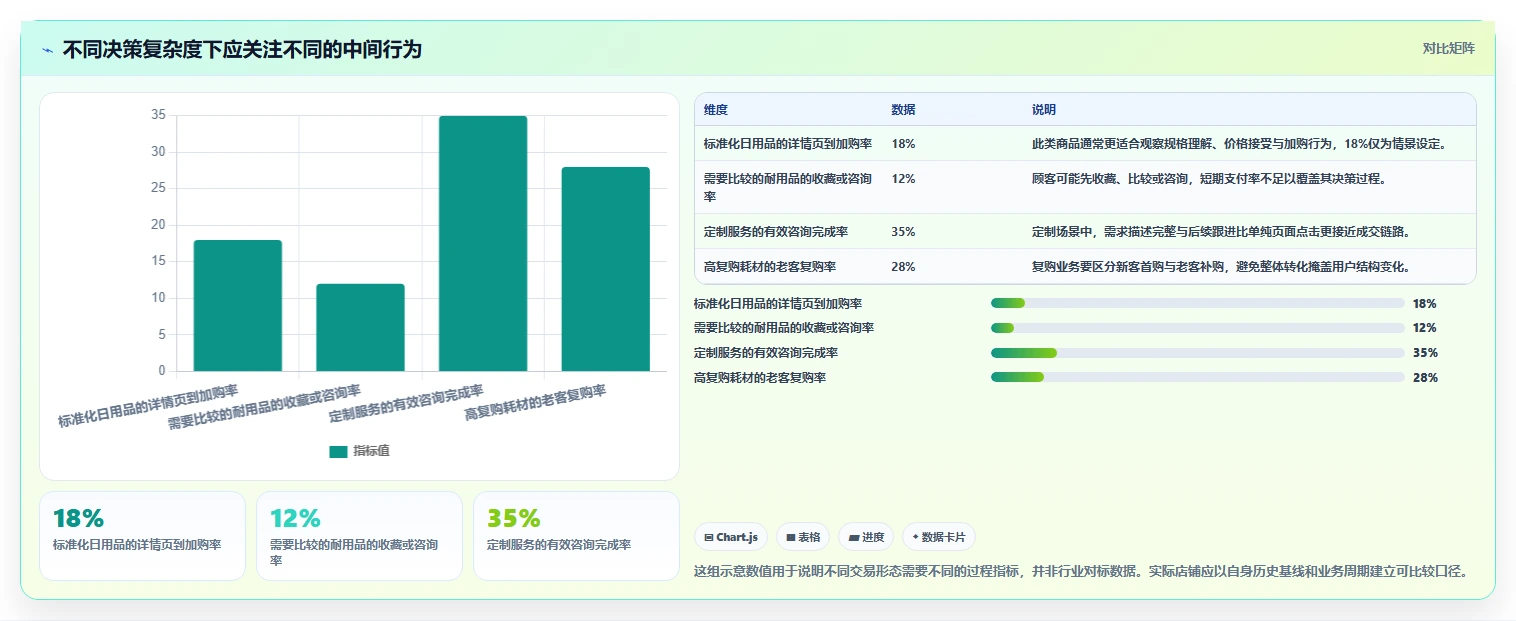Click the 35% value in table
Viewport: 1516px width, 621px height.
pyautogui.click(x=903, y=232)
